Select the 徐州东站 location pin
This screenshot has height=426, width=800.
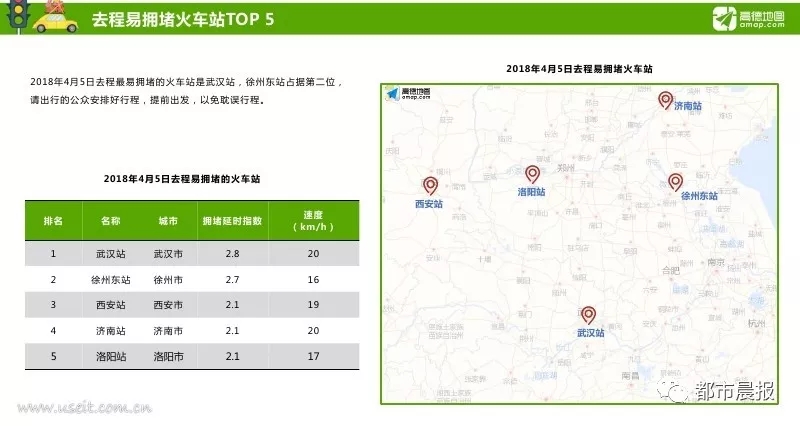click(x=676, y=181)
